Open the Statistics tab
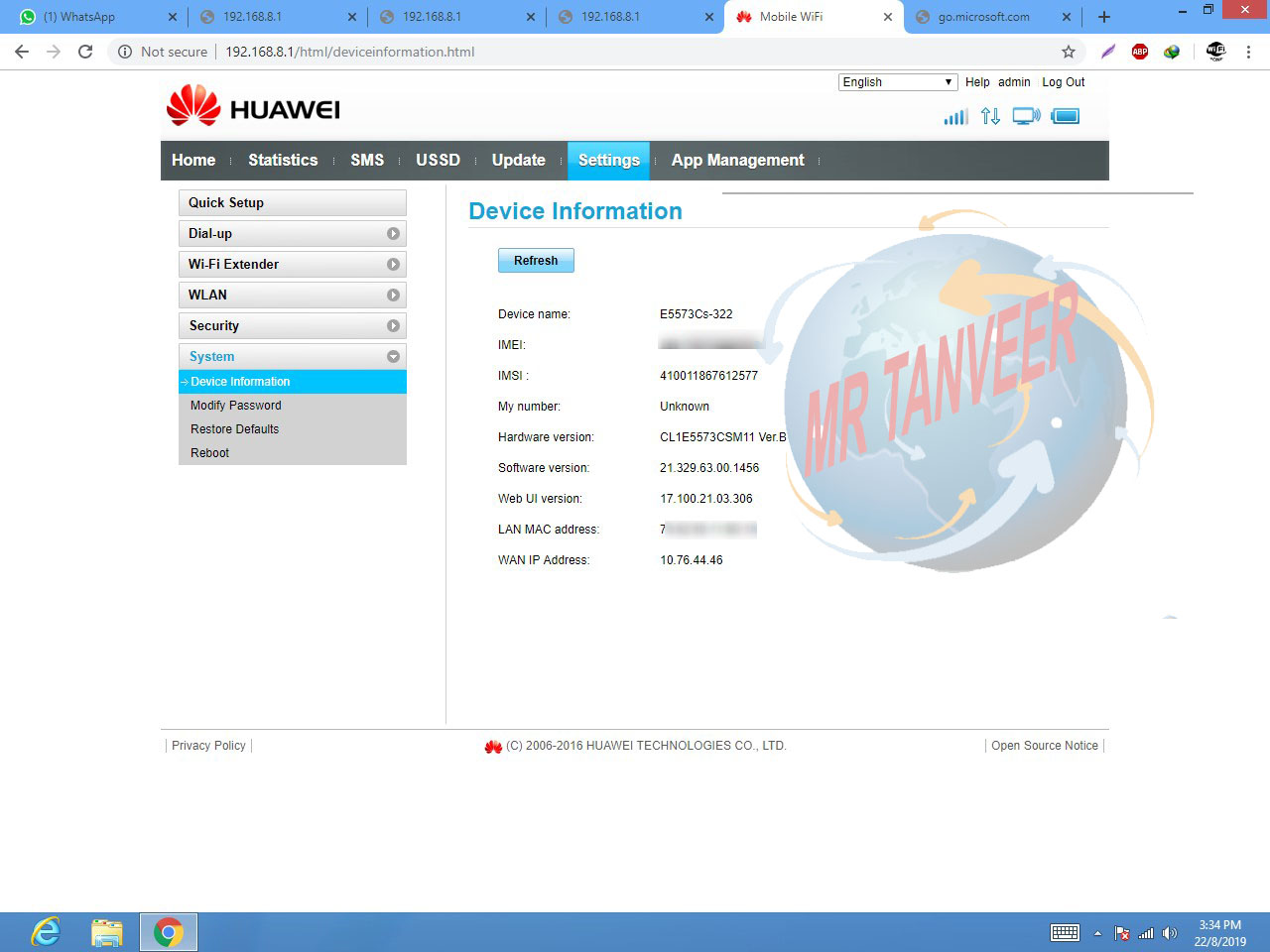 pos(283,161)
